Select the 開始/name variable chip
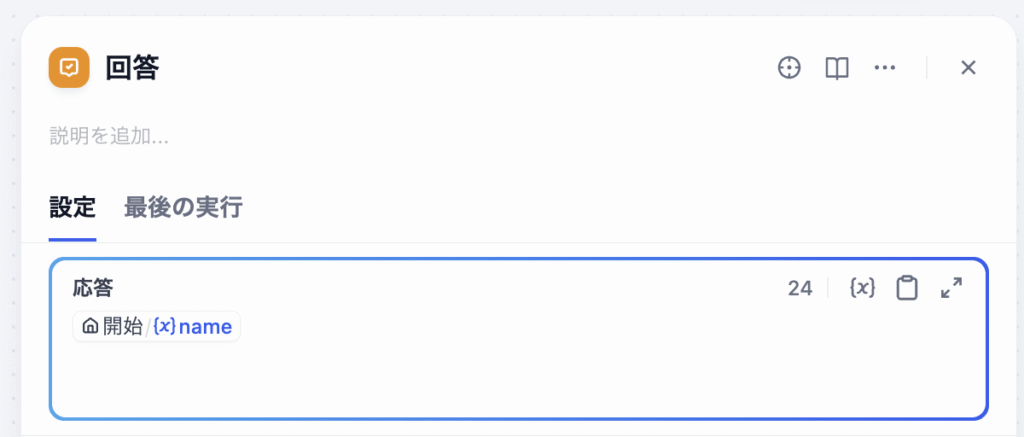This screenshot has width=1024, height=437. pos(157,326)
